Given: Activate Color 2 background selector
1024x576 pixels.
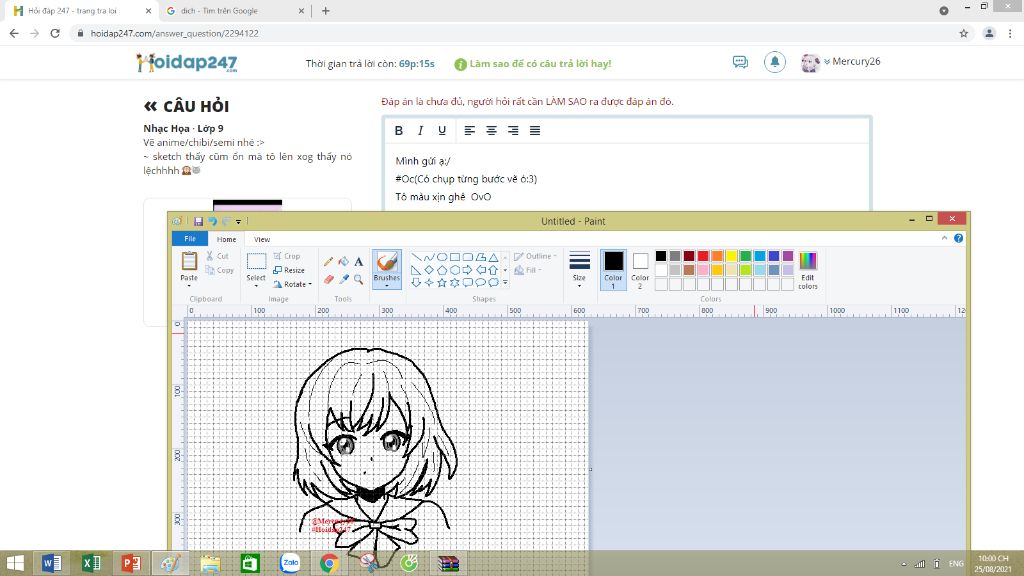Looking at the screenshot, I should click(640, 270).
